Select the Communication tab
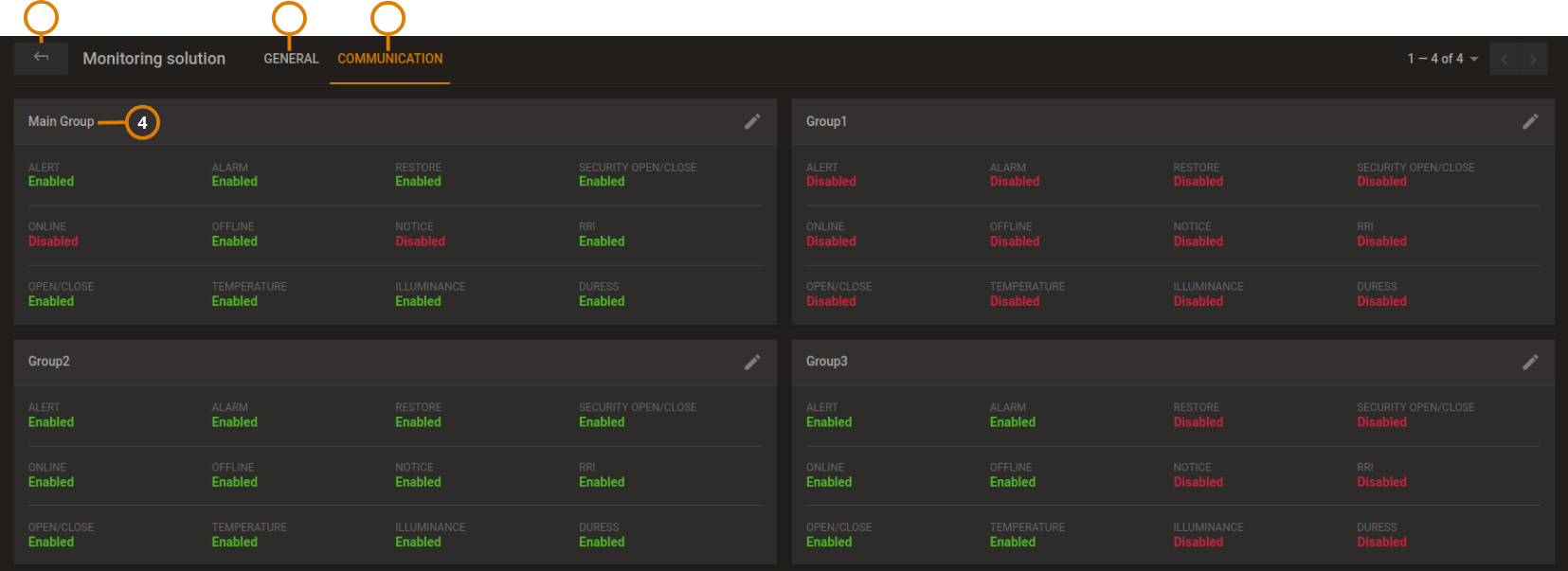Image resolution: width=1568 pixels, height=571 pixels. click(x=389, y=59)
